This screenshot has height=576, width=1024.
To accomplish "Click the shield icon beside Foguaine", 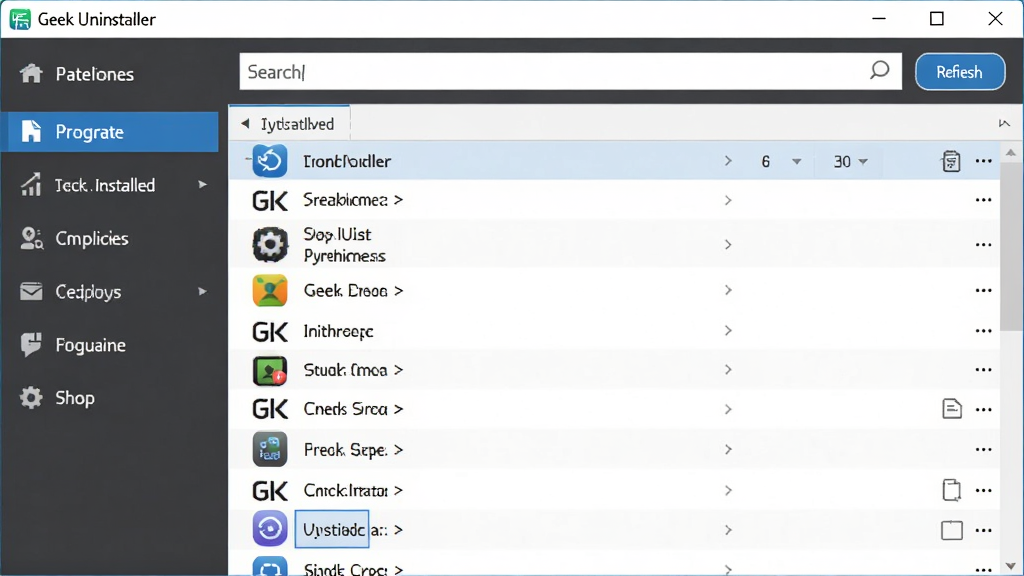I will pos(31,344).
